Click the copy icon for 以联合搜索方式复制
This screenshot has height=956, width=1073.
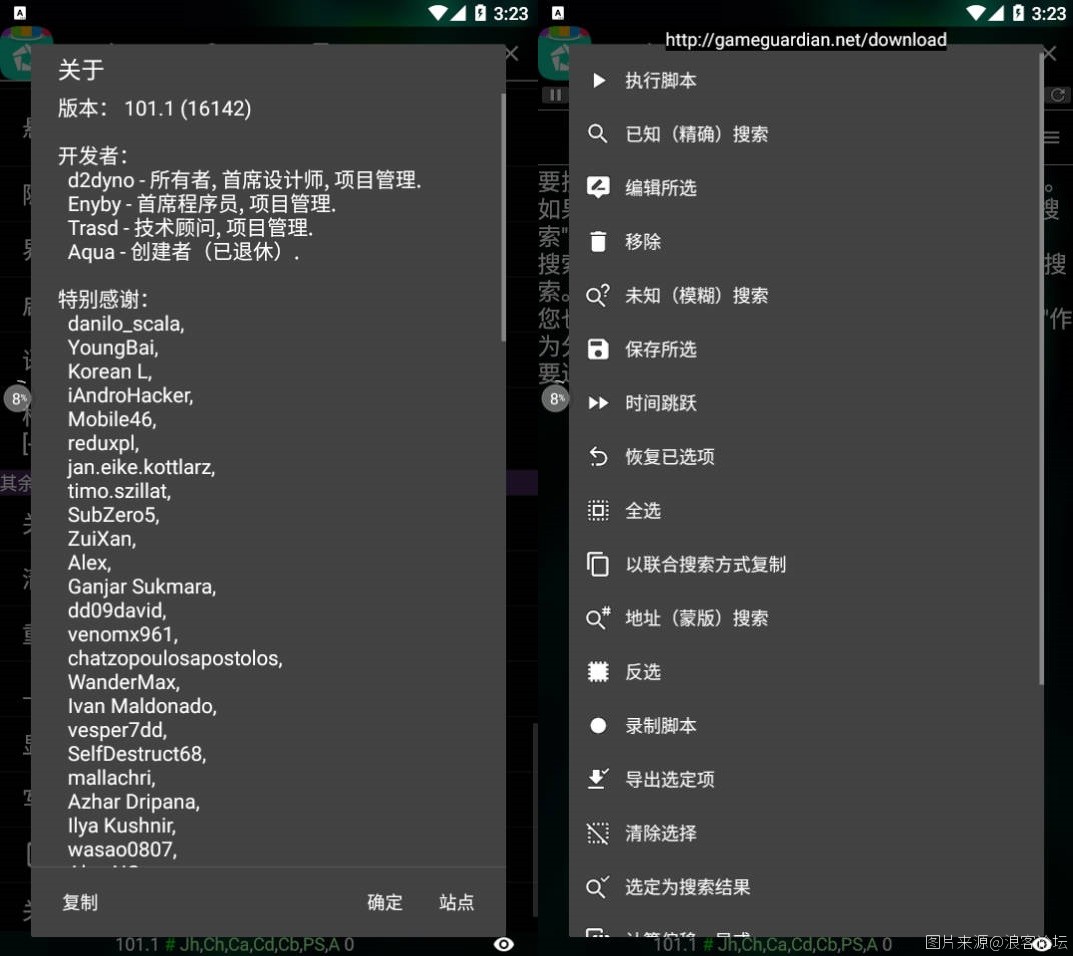[x=598, y=565]
